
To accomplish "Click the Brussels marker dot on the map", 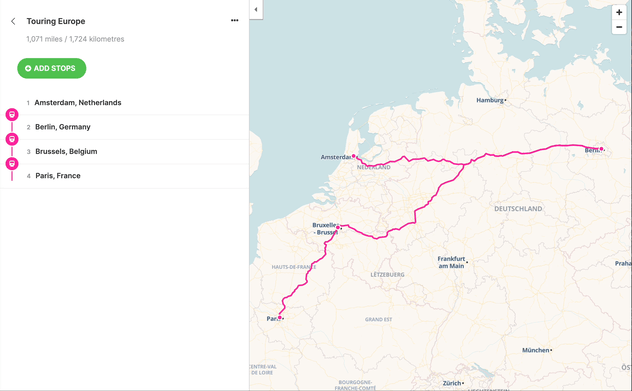I will click(x=338, y=228).
